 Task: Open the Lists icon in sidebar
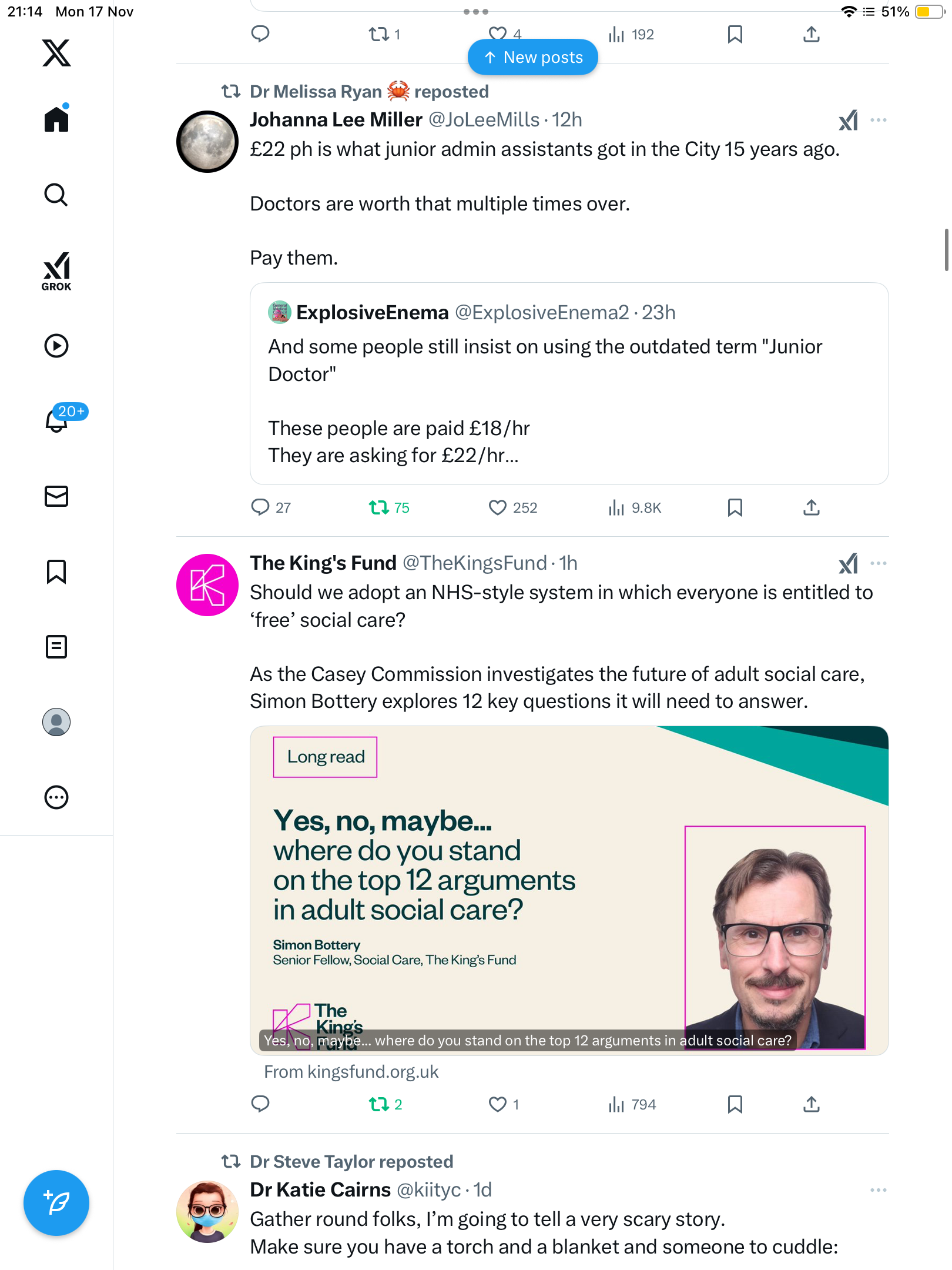coord(56,647)
